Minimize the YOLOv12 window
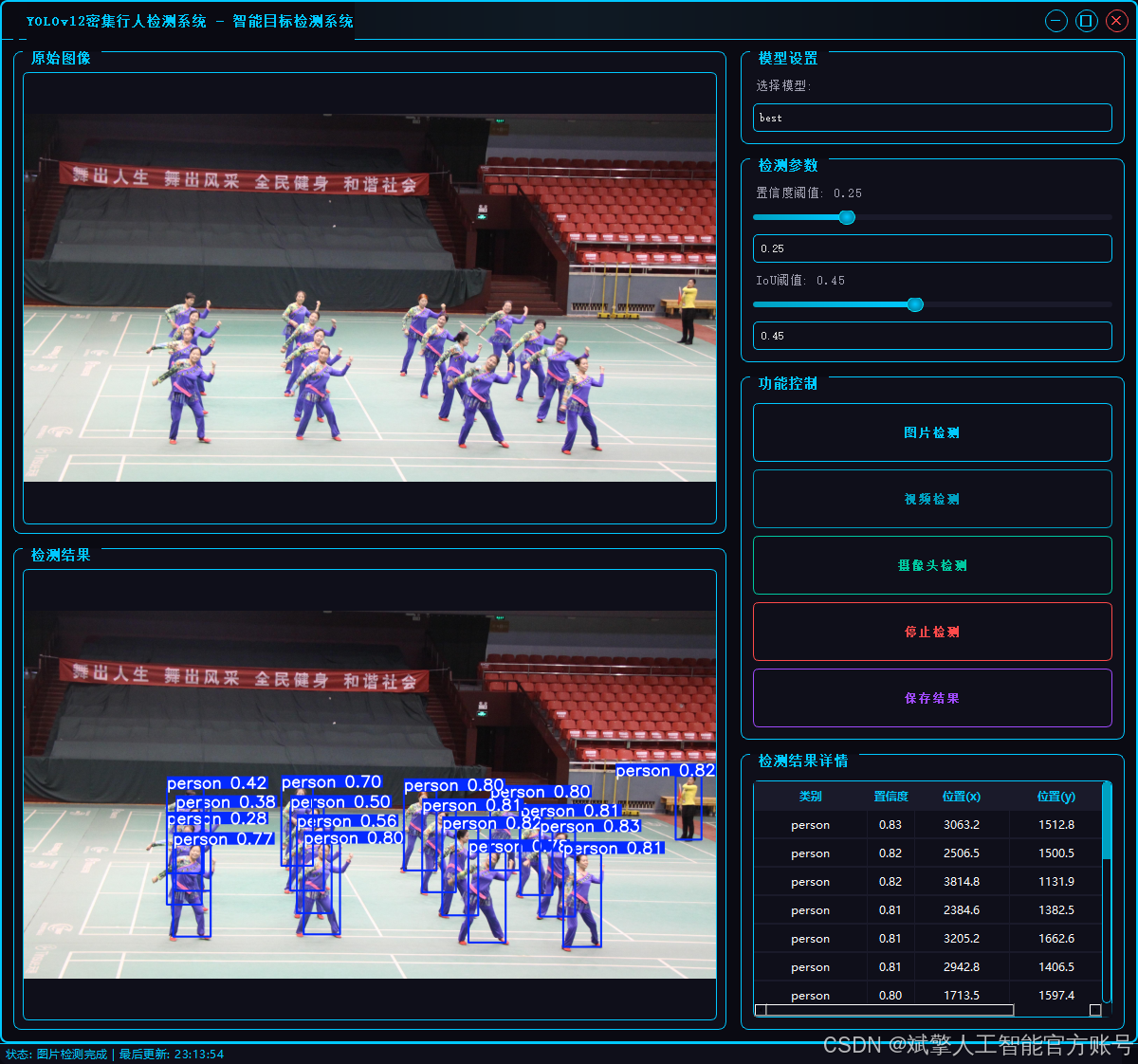The image size is (1138, 1064). 1056,21
